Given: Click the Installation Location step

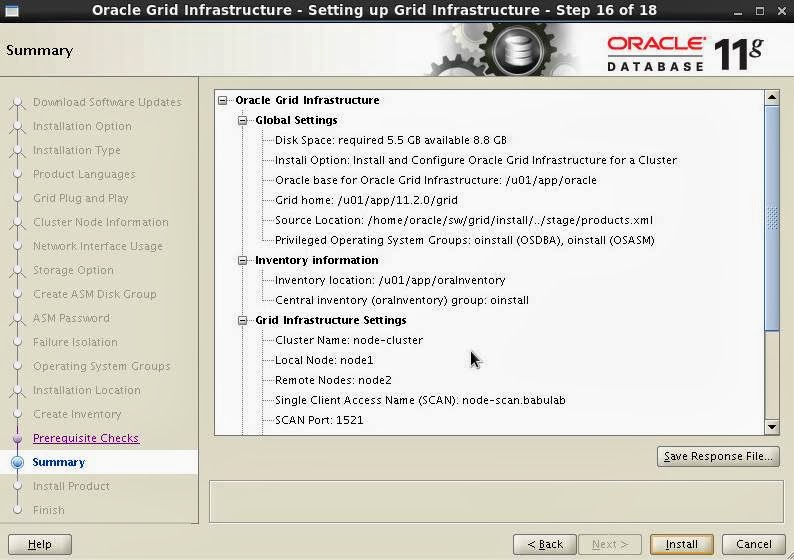Looking at the screenshot, I should coord(87,390).
